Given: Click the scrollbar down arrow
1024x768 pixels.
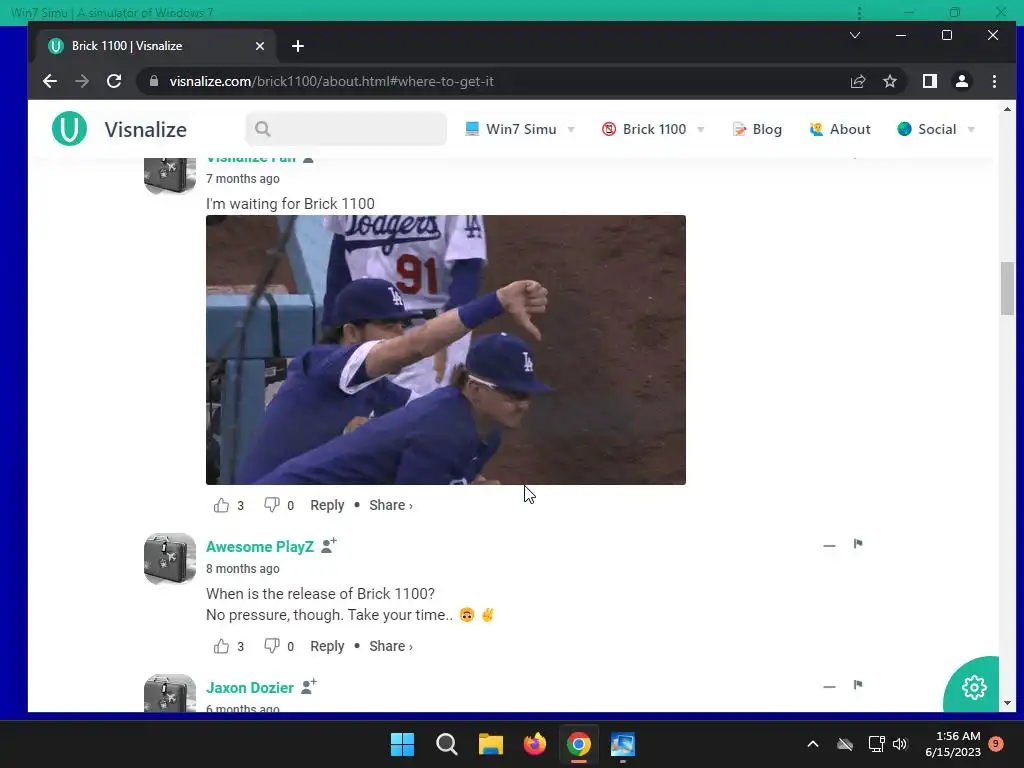Looking at the screenshot, I should [x=1008, y=703].
